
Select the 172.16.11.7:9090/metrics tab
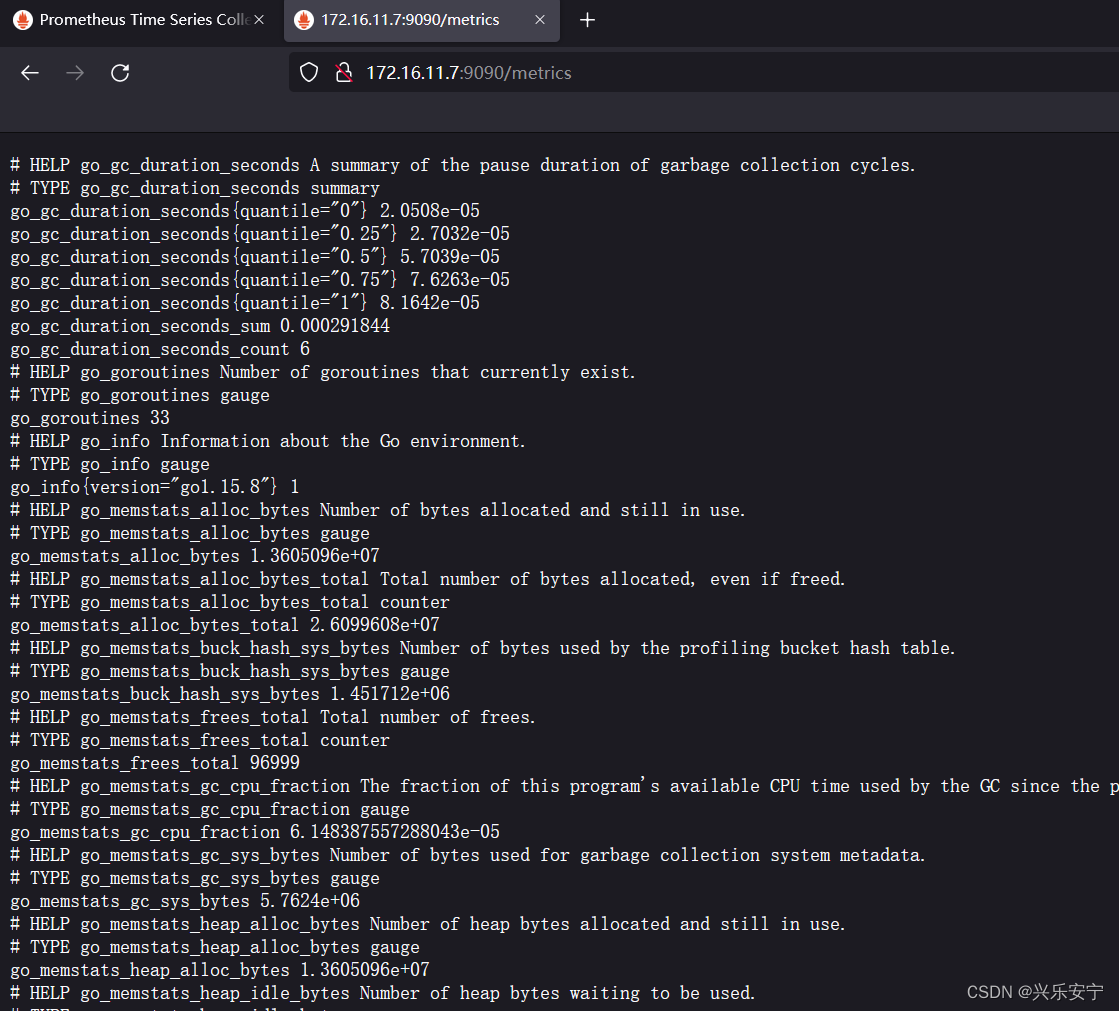[x=422, y=20]
